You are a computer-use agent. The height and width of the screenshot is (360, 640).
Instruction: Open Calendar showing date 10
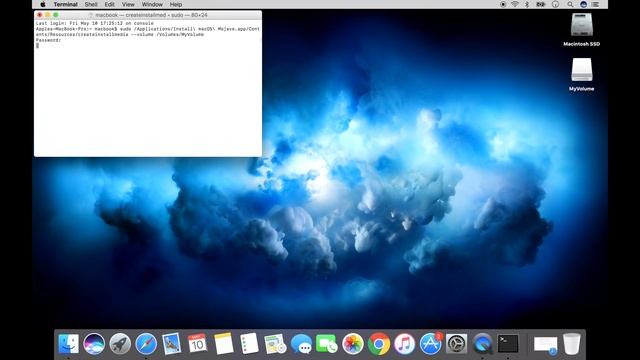click(198, 344)
